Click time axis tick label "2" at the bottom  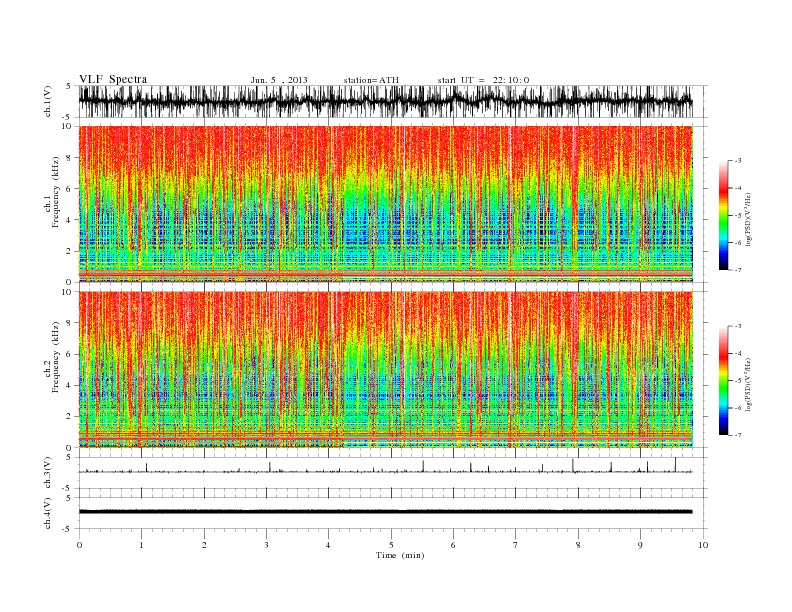204,545
